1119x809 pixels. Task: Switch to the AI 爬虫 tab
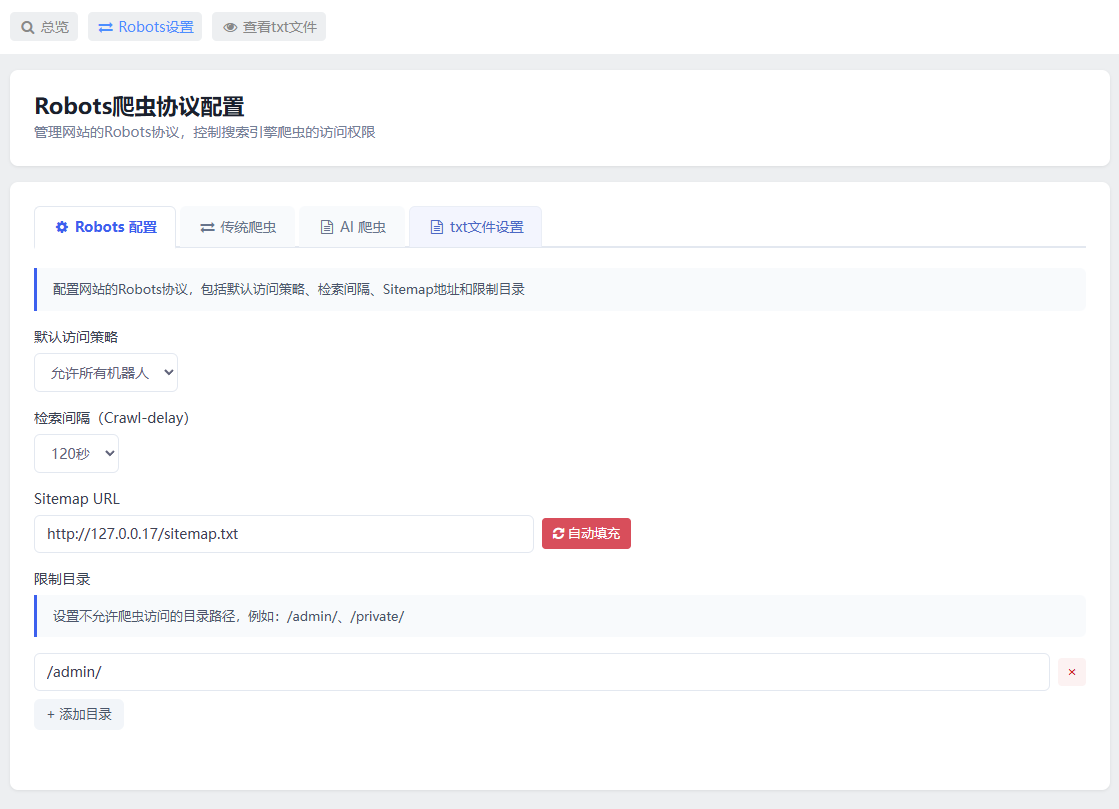[353, 227]
